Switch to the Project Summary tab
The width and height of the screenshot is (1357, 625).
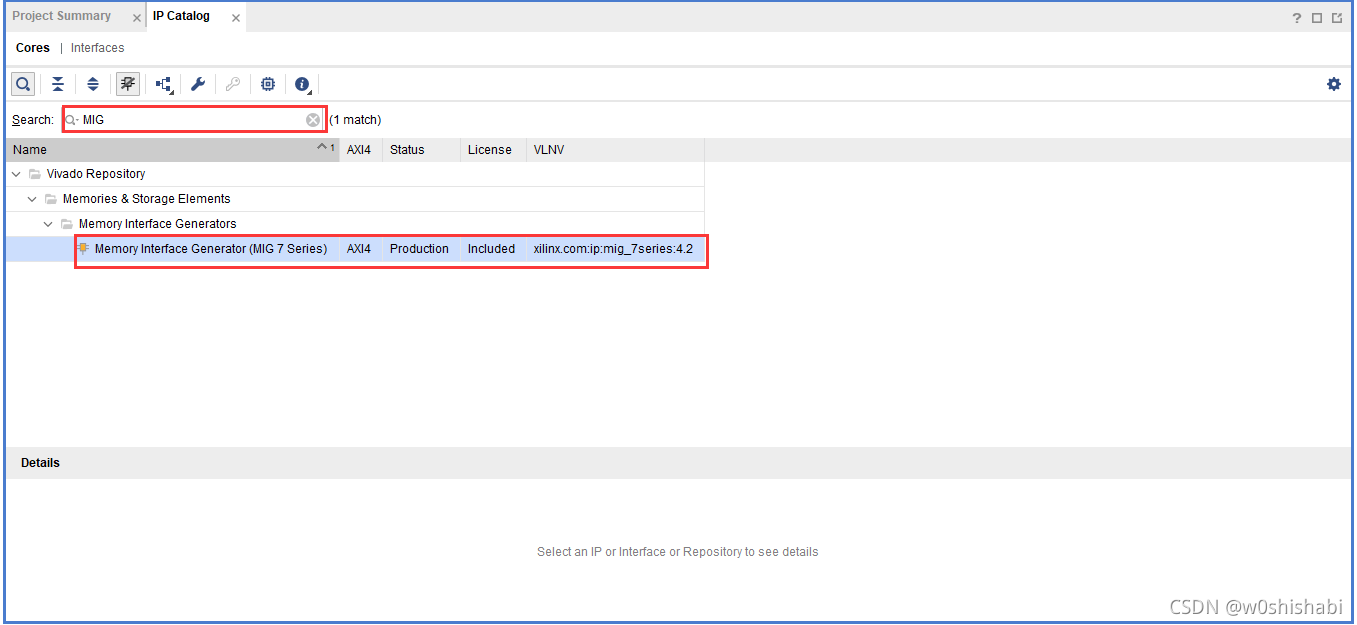pos(62,16)
